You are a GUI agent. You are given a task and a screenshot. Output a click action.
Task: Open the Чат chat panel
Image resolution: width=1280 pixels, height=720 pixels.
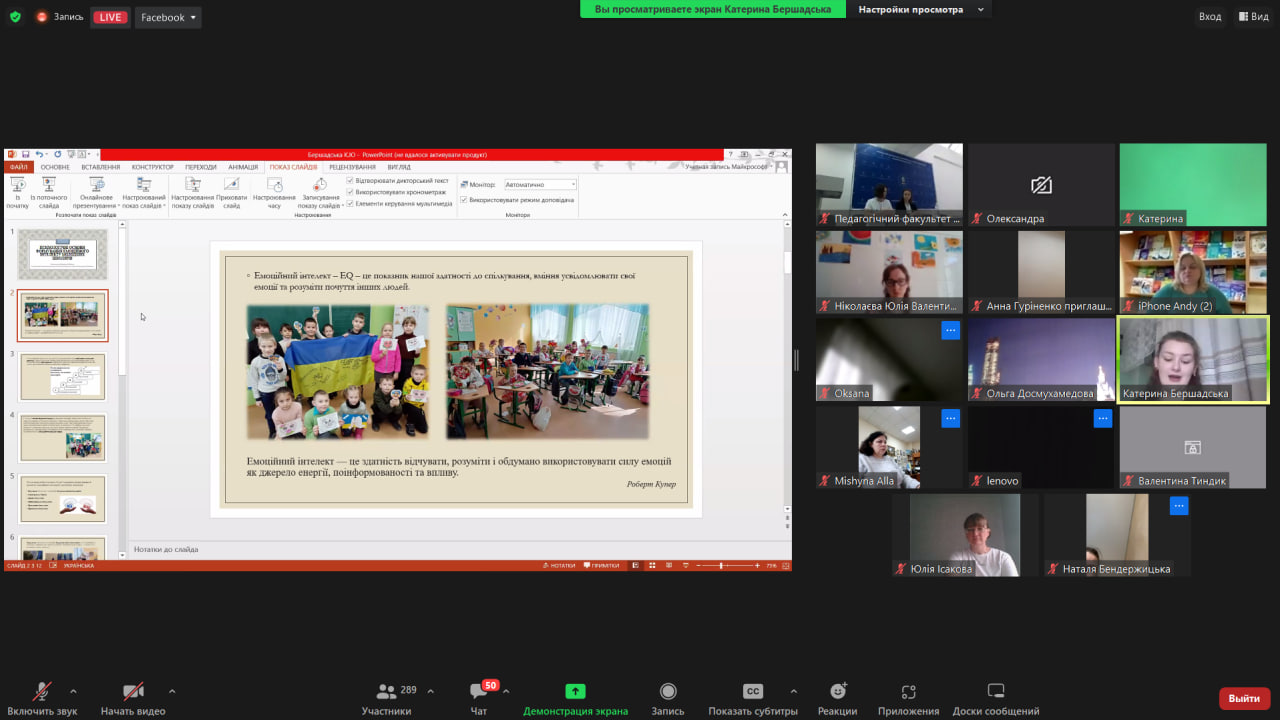tap(479, 692)
